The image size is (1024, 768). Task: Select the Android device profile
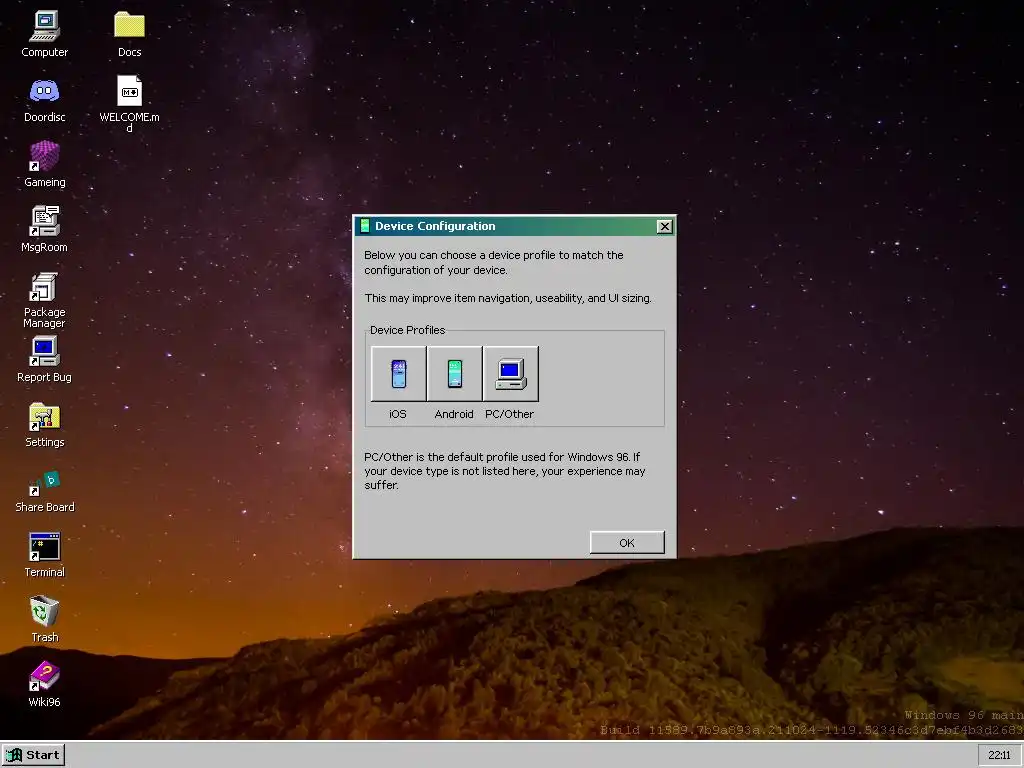pyautogui.click(x=455, y=374)
